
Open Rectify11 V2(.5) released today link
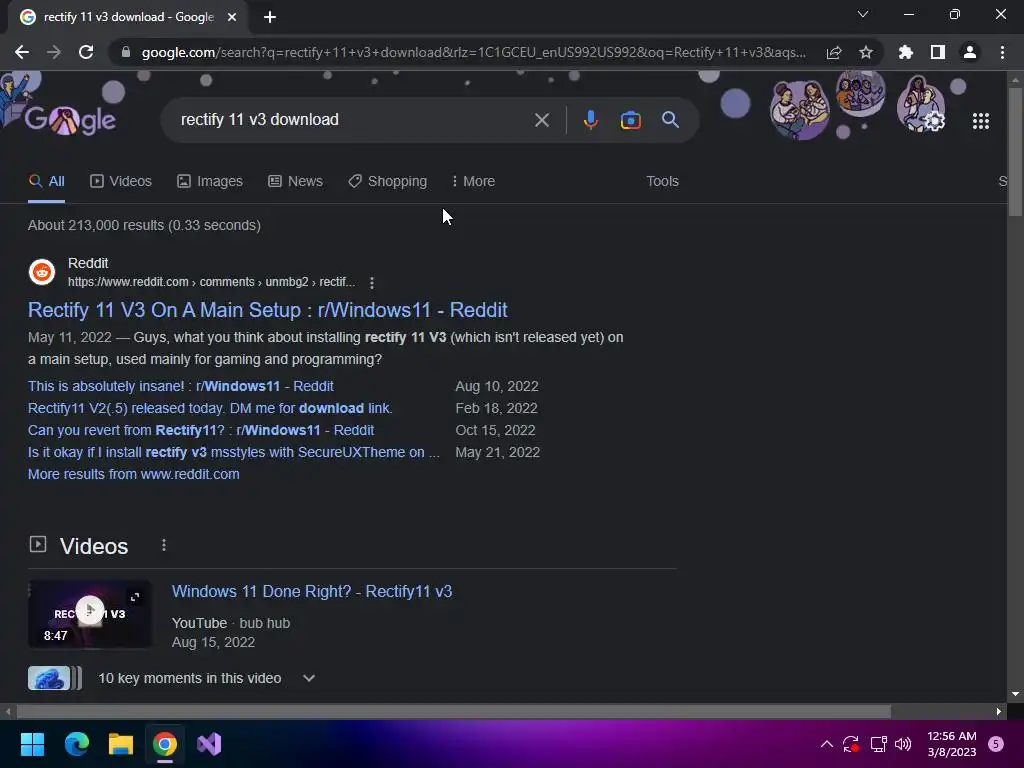[210, 409]
